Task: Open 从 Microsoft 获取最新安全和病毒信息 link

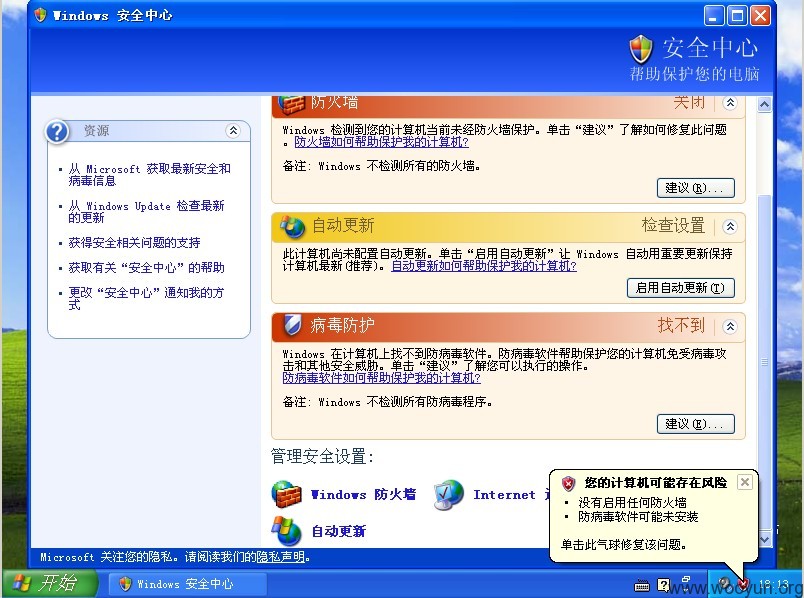Action: pos(149,175)
